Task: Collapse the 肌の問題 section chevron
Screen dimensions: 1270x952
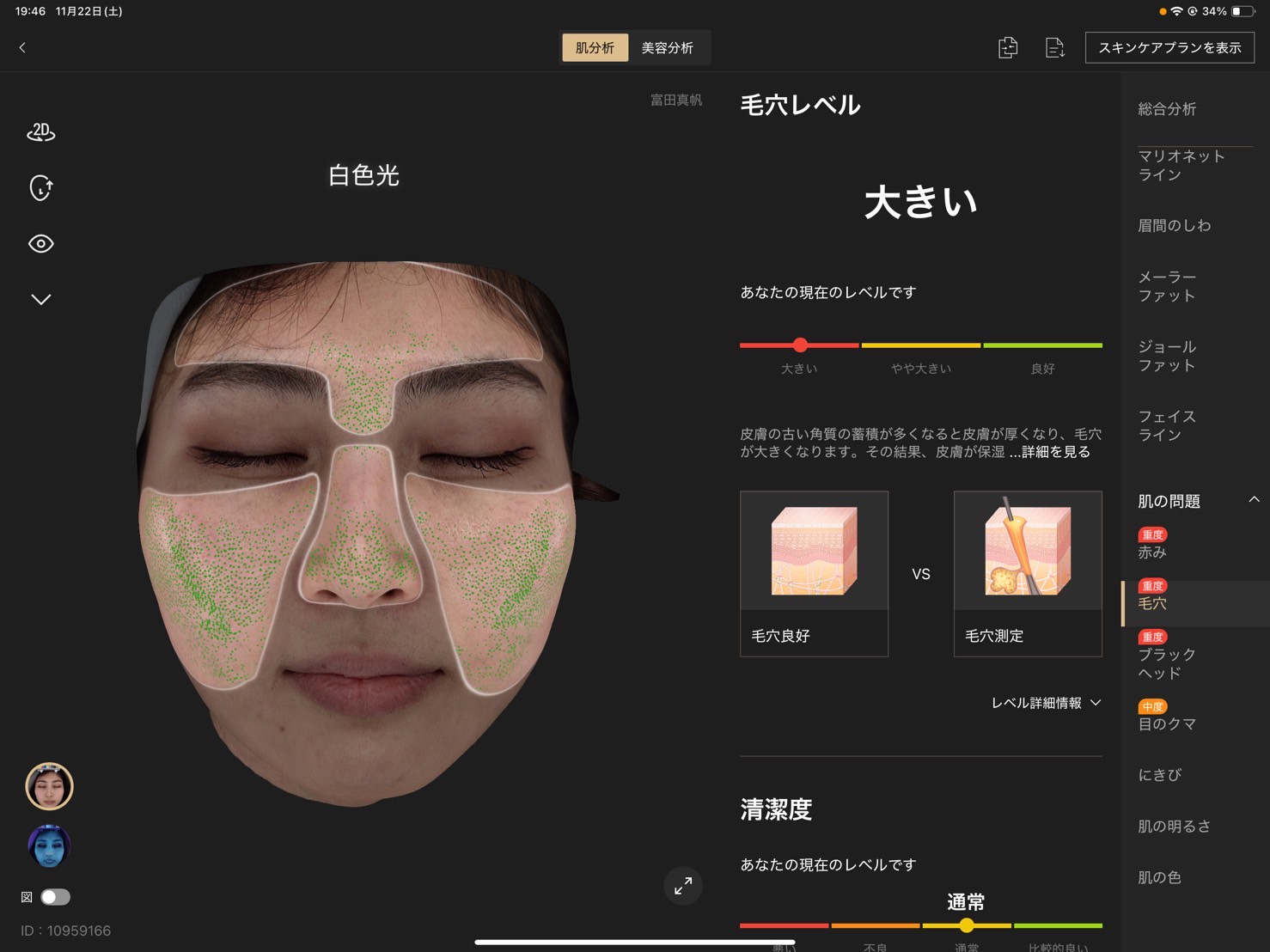Action: pos(1253,498)
